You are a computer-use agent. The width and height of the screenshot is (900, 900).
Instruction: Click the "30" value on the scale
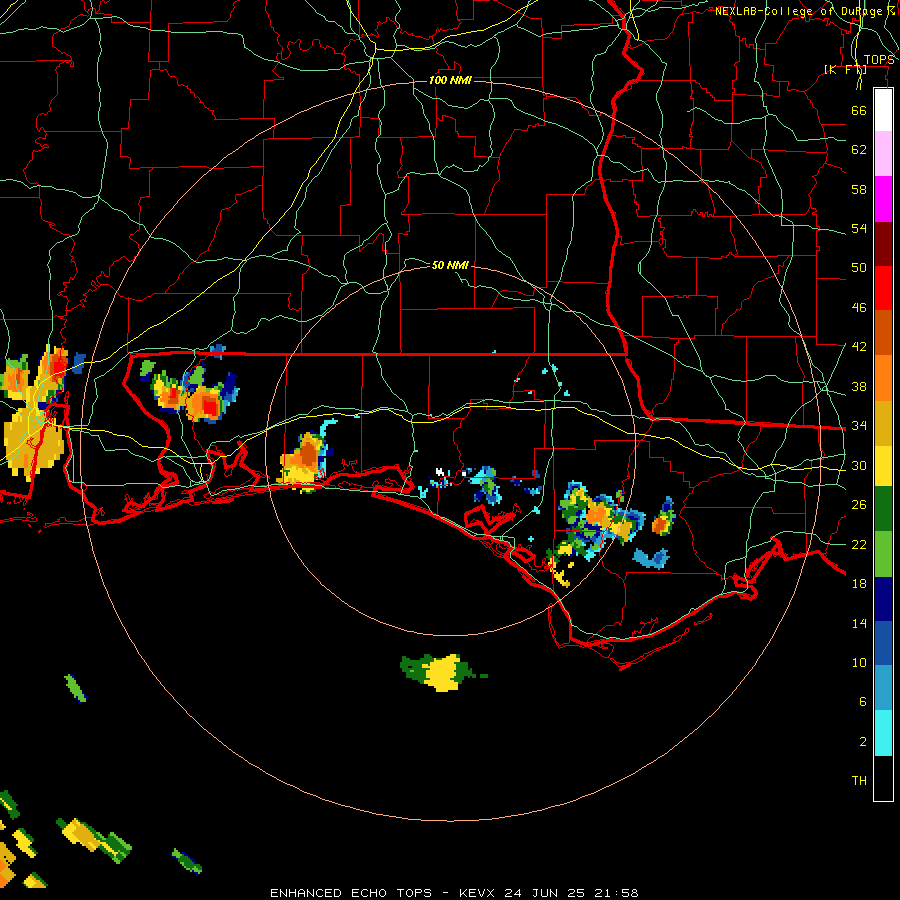coord(859,465)
